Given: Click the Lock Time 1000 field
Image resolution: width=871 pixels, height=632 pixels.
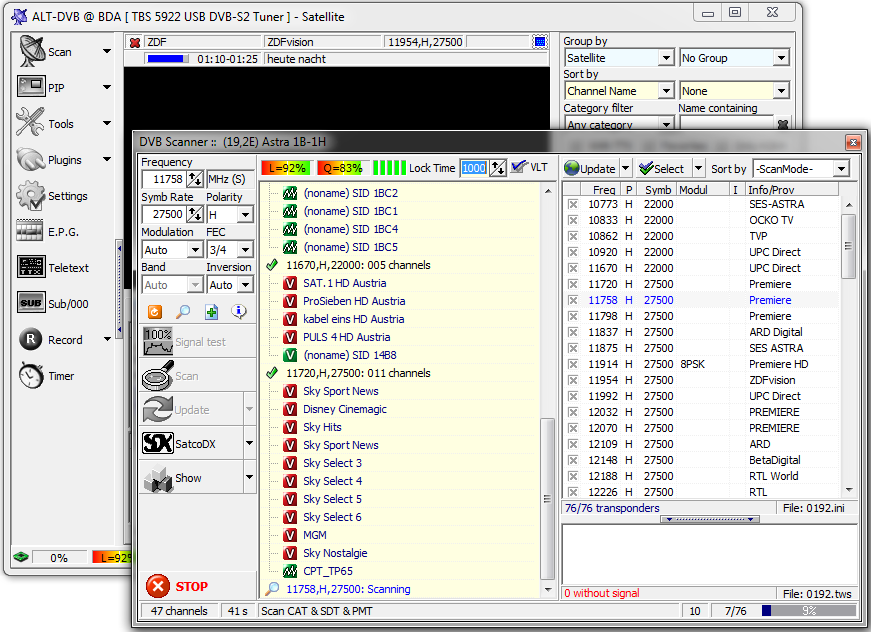Looking at the screenshot, I should pos(474,168).
